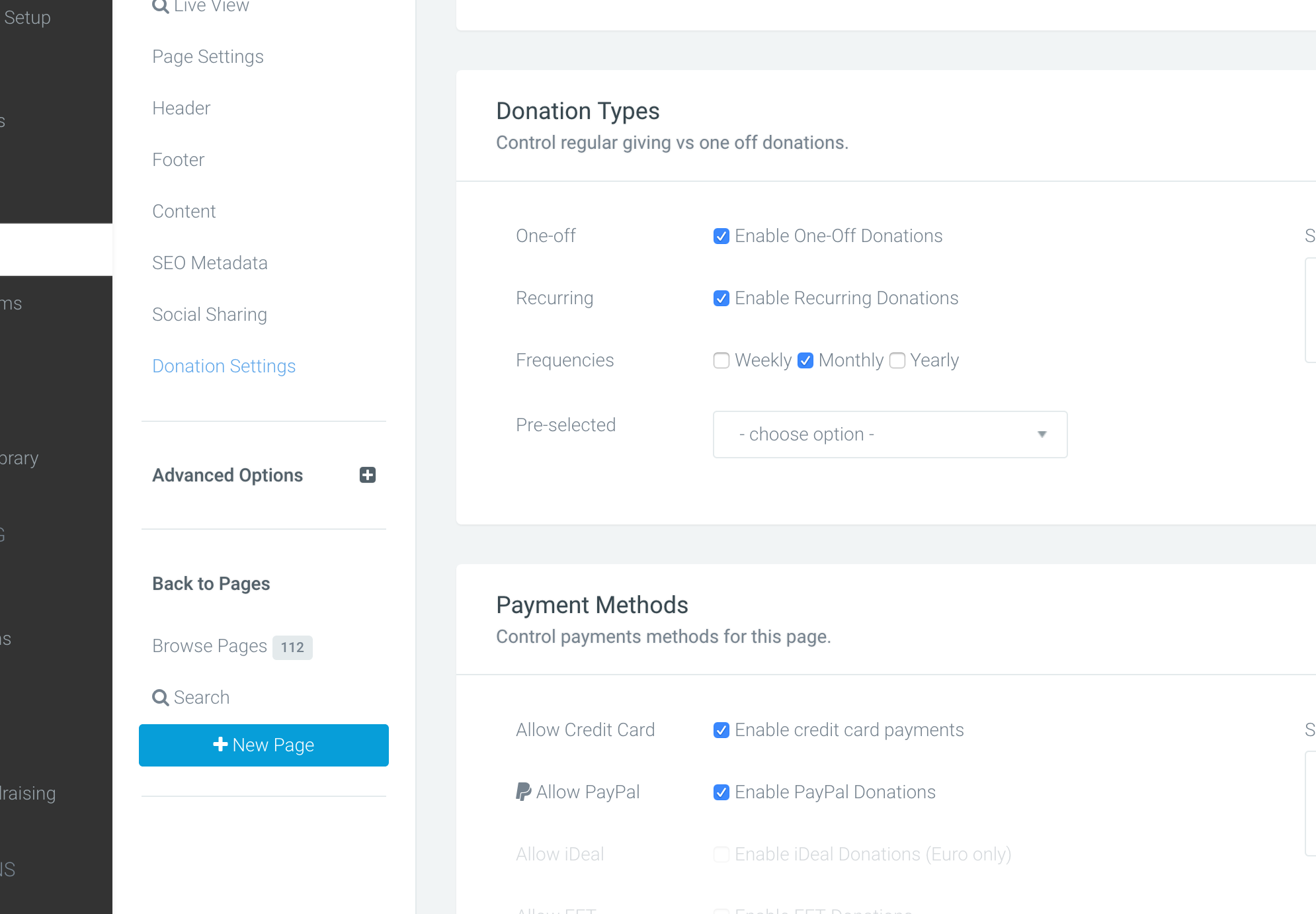Click the plus icon inside the New Page button
This screenshot has height=914, width=1316.
click(220, 745)
